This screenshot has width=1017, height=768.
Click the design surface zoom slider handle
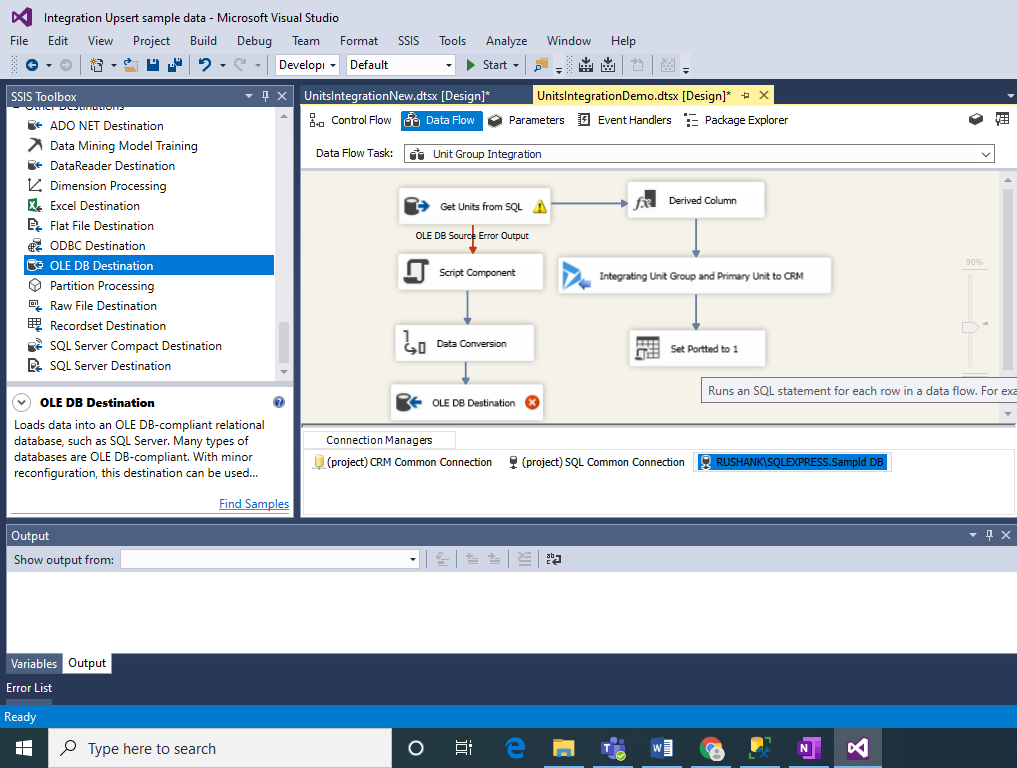coord(970,327)
